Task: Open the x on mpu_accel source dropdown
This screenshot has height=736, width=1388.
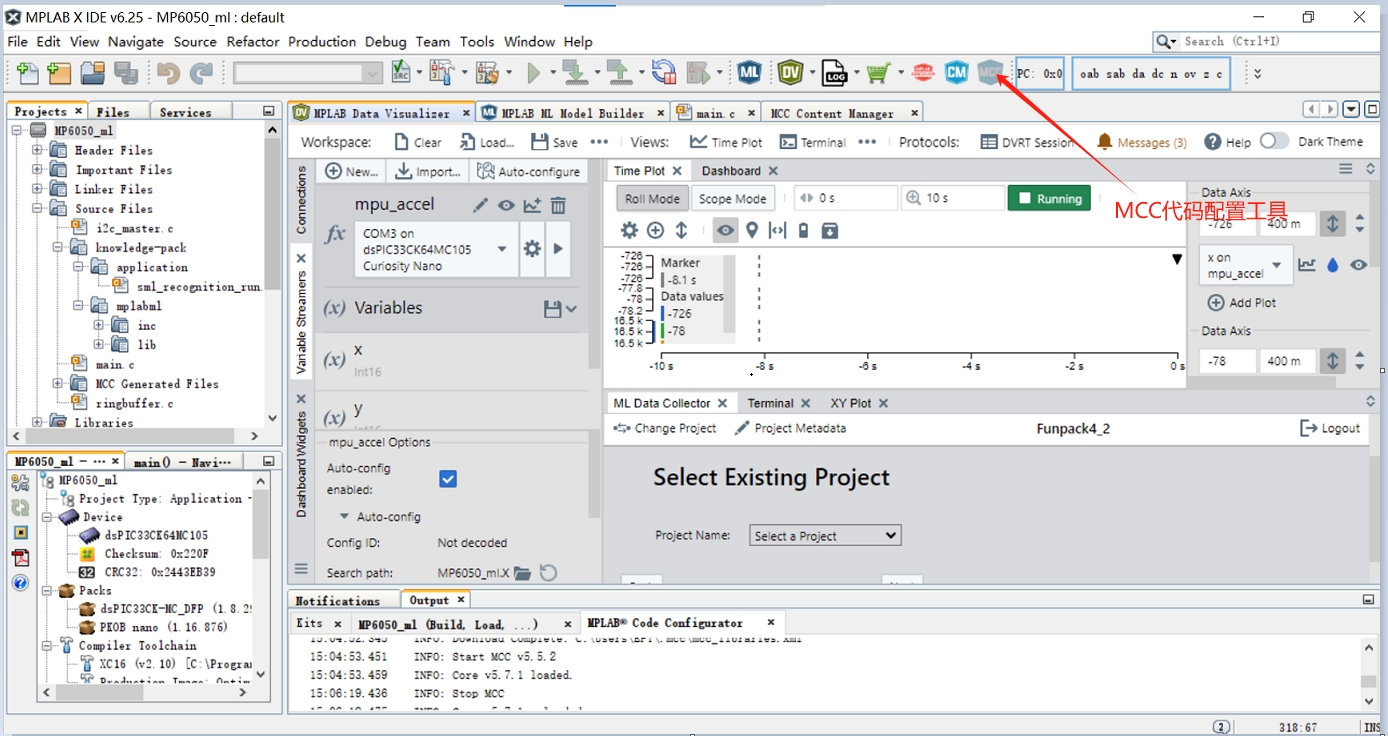Action: coord(1246,265)
